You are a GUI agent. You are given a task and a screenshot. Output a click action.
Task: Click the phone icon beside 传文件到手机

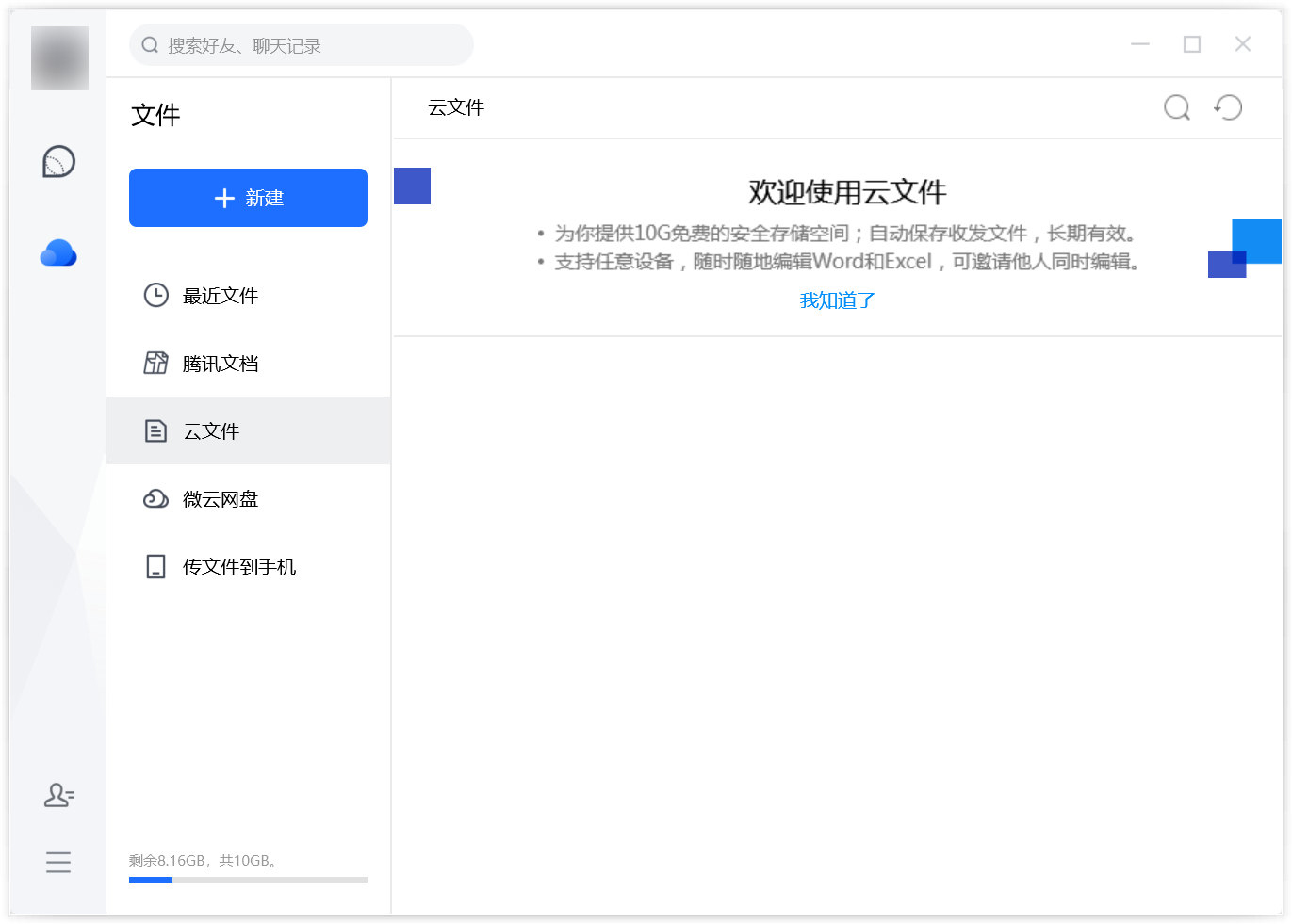point(155,567)
